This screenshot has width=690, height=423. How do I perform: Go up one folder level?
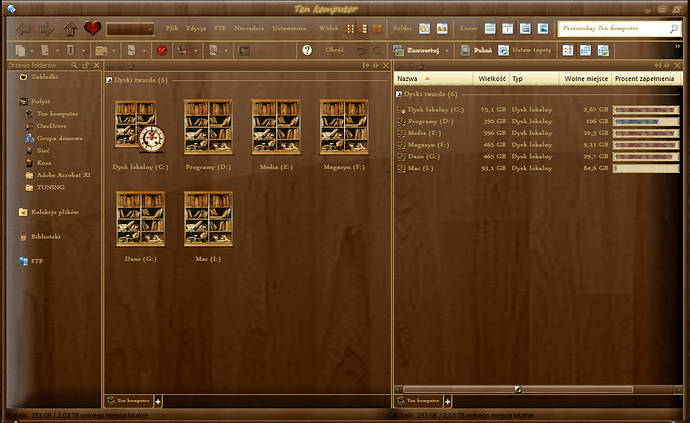click(70, 28)
